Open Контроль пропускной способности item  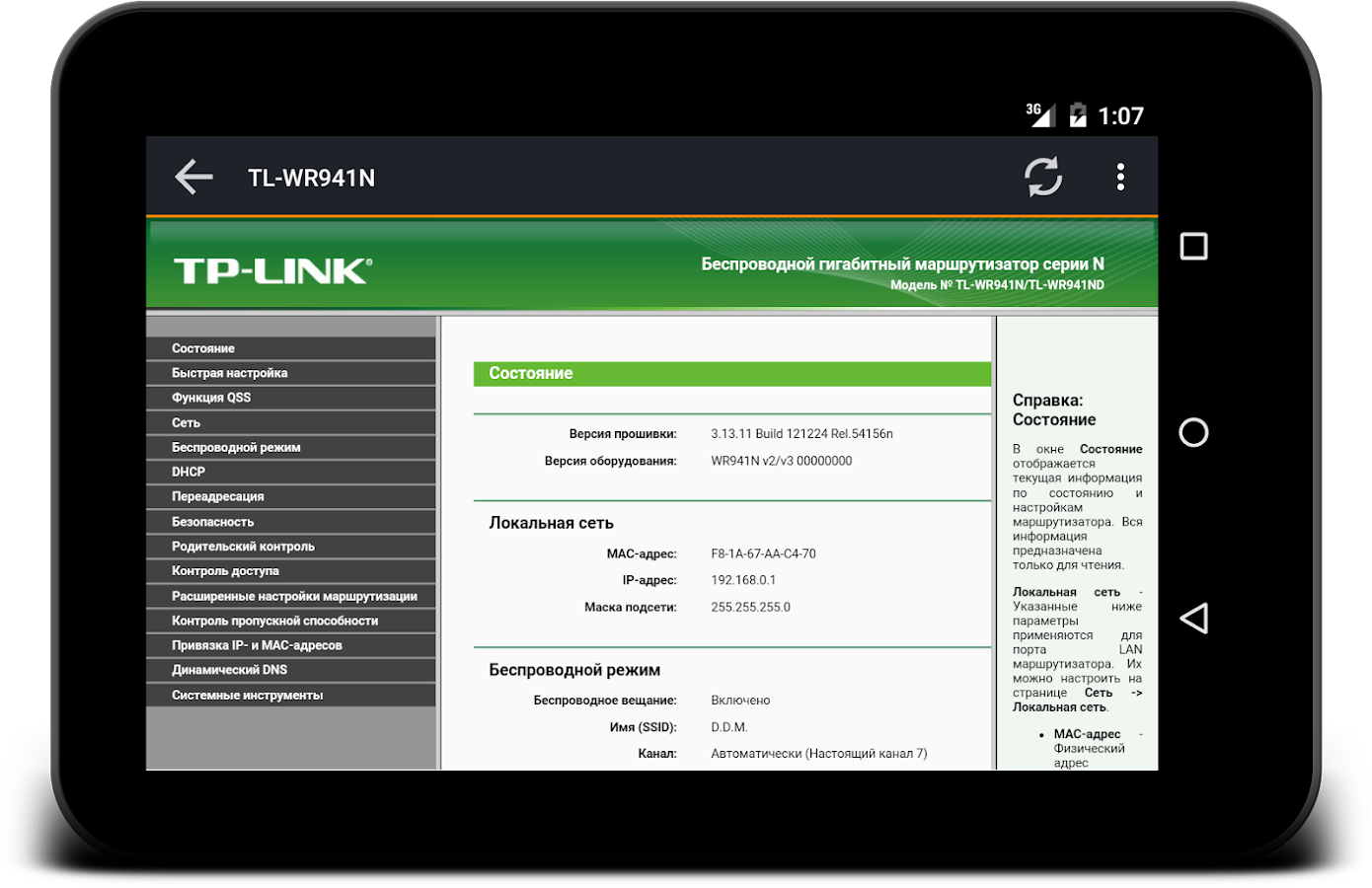[290, 621]
